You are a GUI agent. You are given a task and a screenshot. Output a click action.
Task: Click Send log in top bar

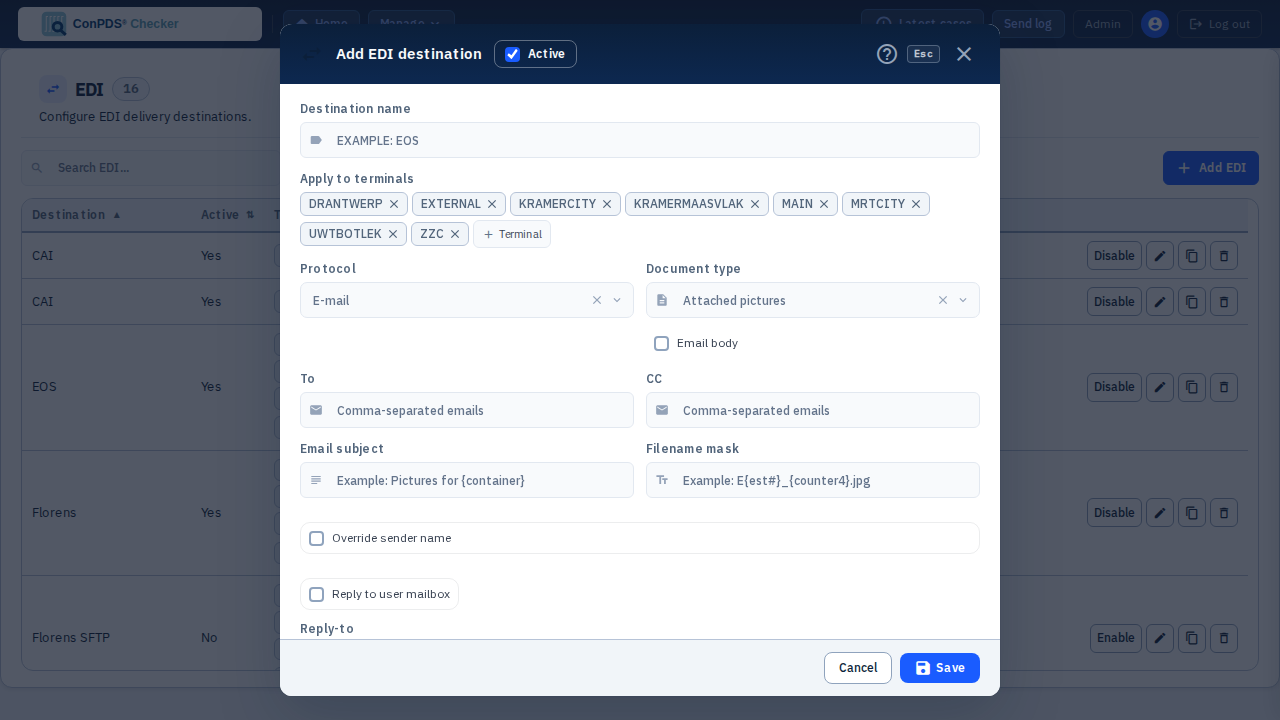pyautogui.click(x=1028, y=24)
